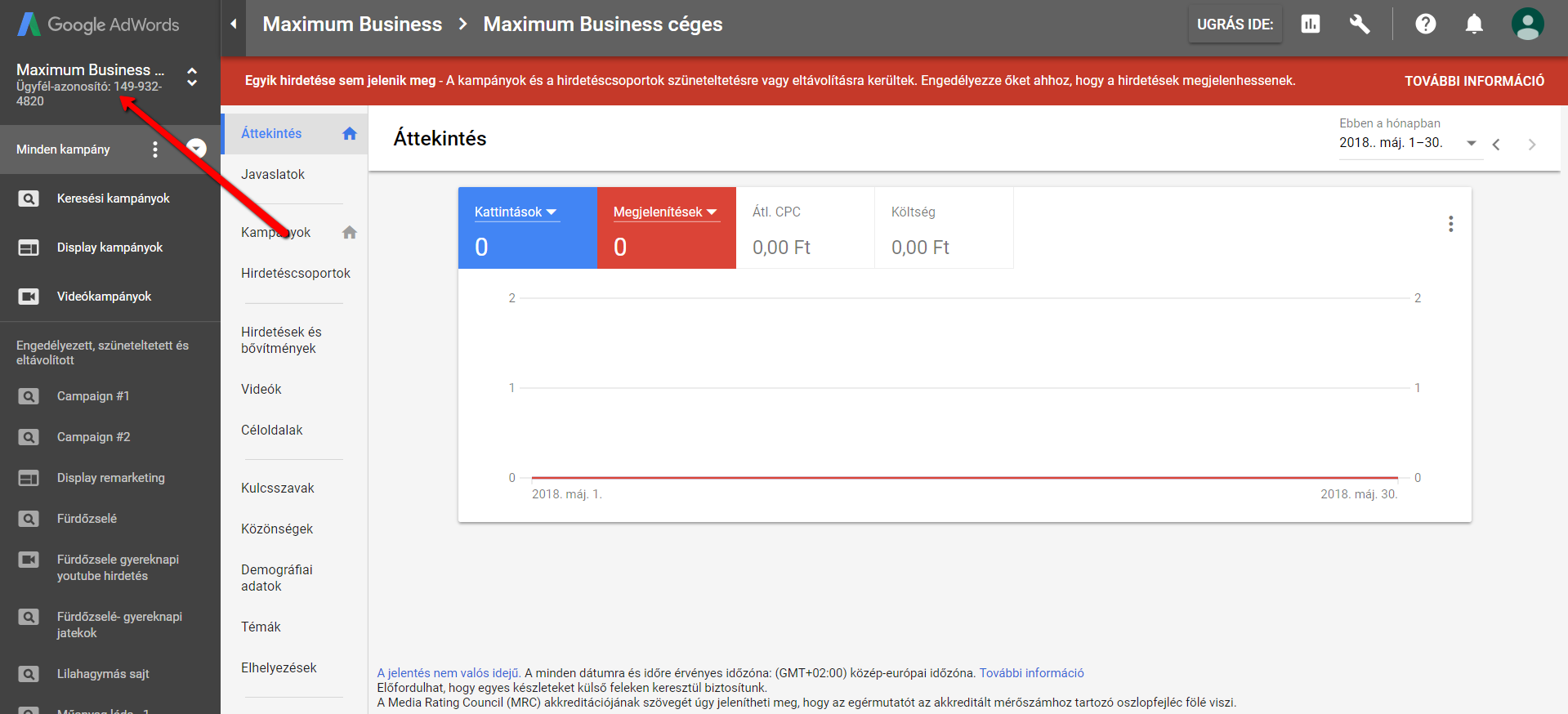Click the display icon beside Display kampányok
The image size is (1568, 714).
(29, 248)
